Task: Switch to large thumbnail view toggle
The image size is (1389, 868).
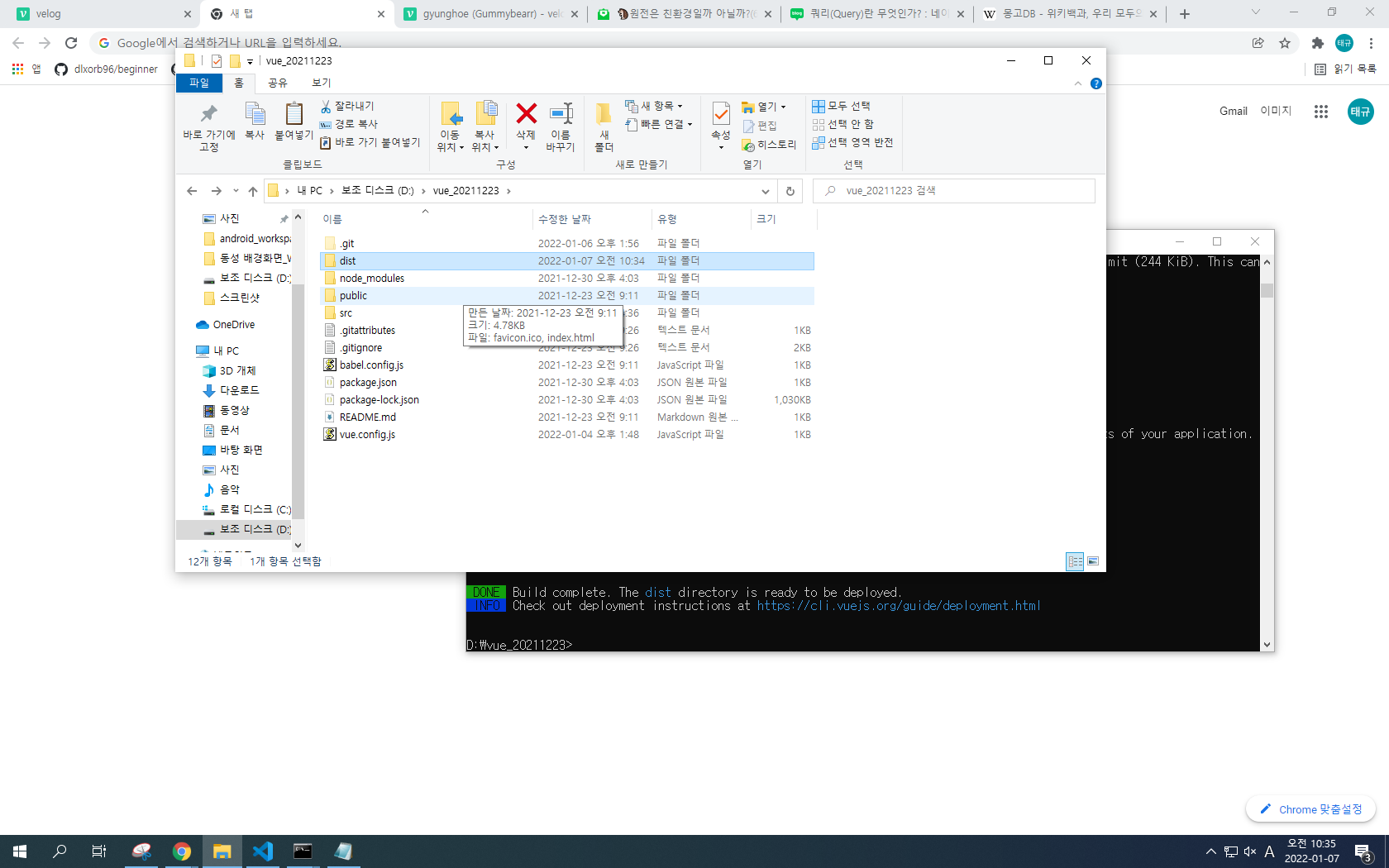Action: (1092, 561)
